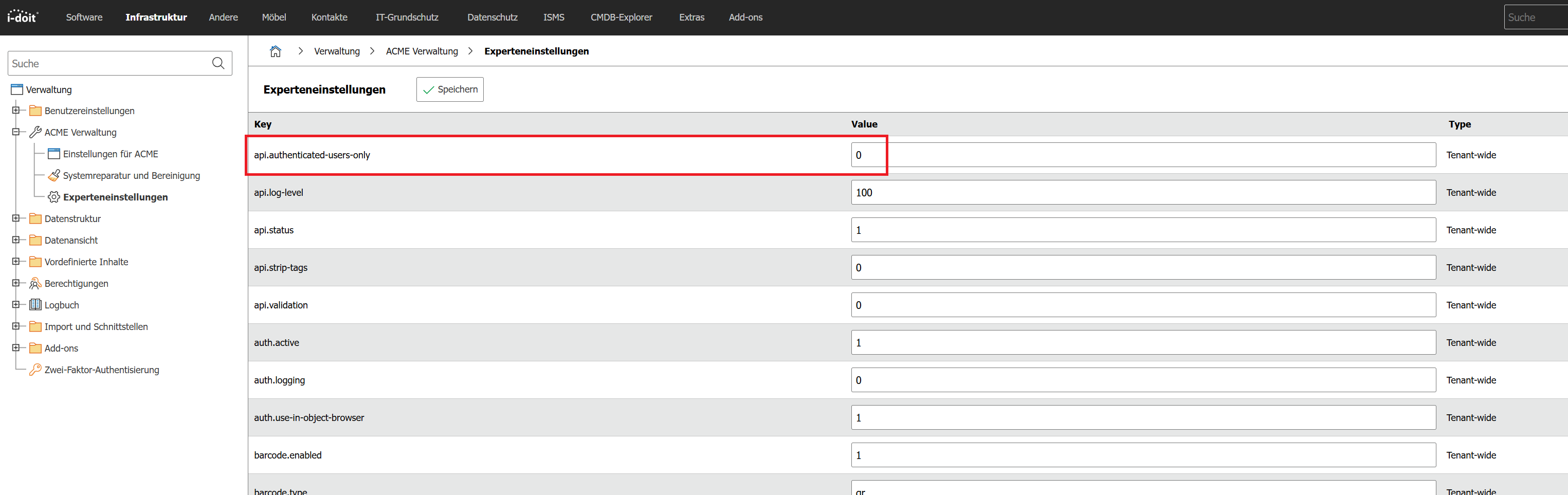Click the ACME Verwaltung wrench icon
The width and height of the screenshot is (1568, 495).
pyautogui.click(x=35, y=132)
